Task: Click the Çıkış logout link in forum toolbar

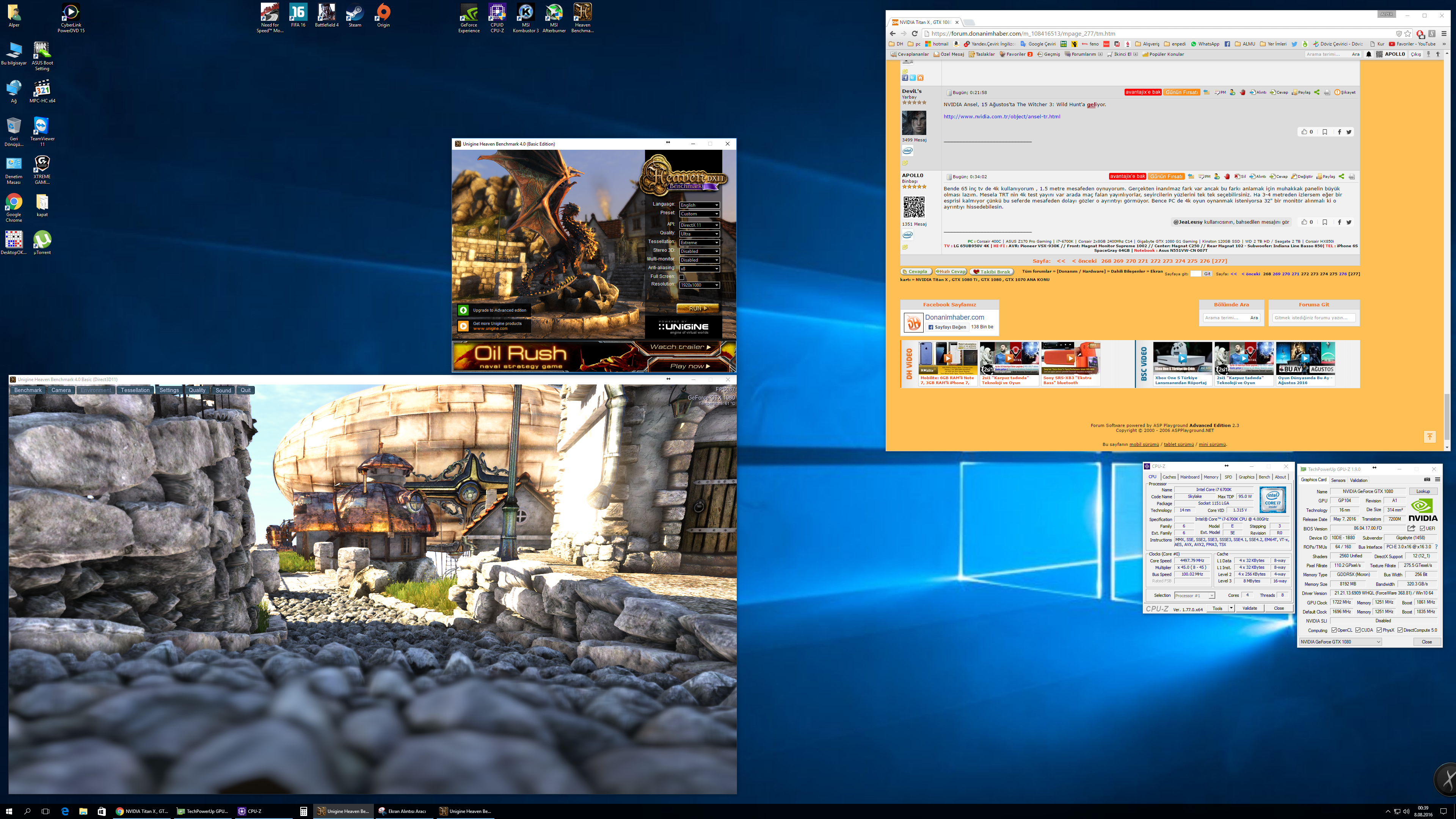Action: coord(1415,54)
